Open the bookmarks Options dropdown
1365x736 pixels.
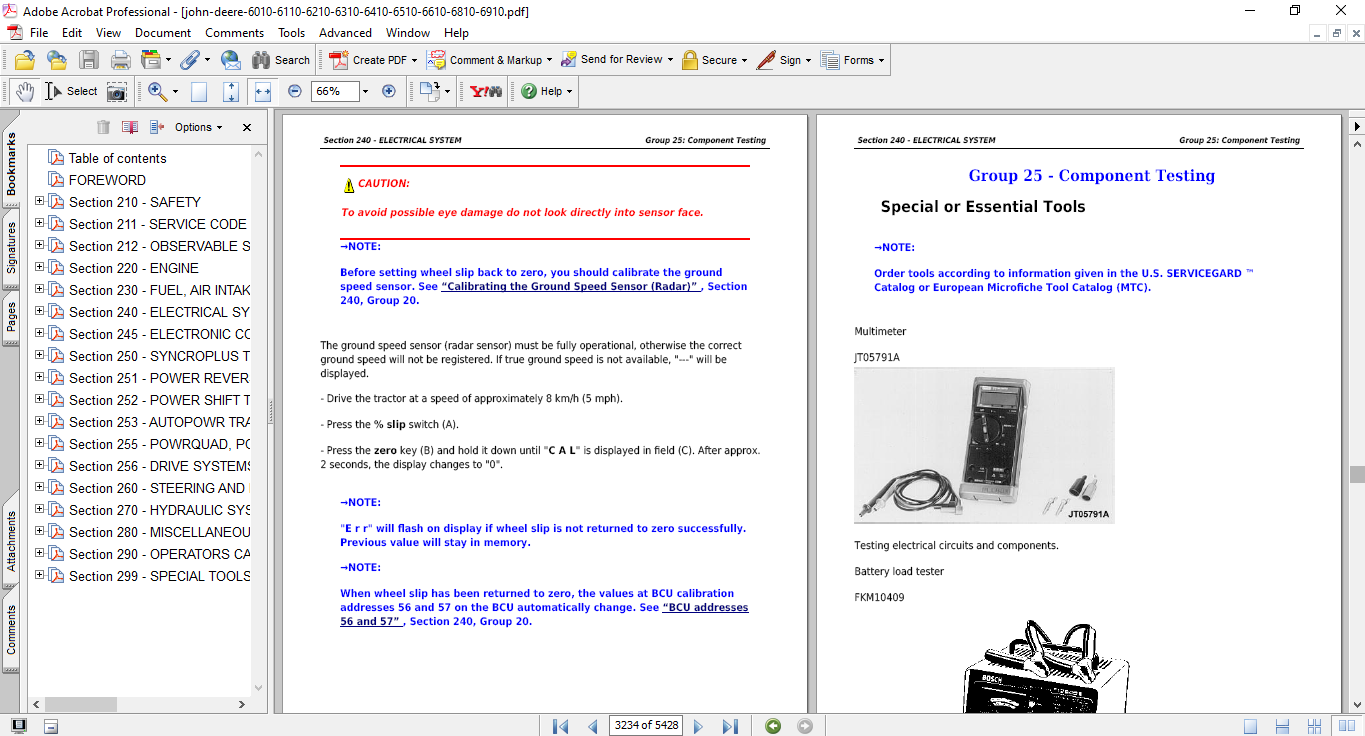point(199,127)
